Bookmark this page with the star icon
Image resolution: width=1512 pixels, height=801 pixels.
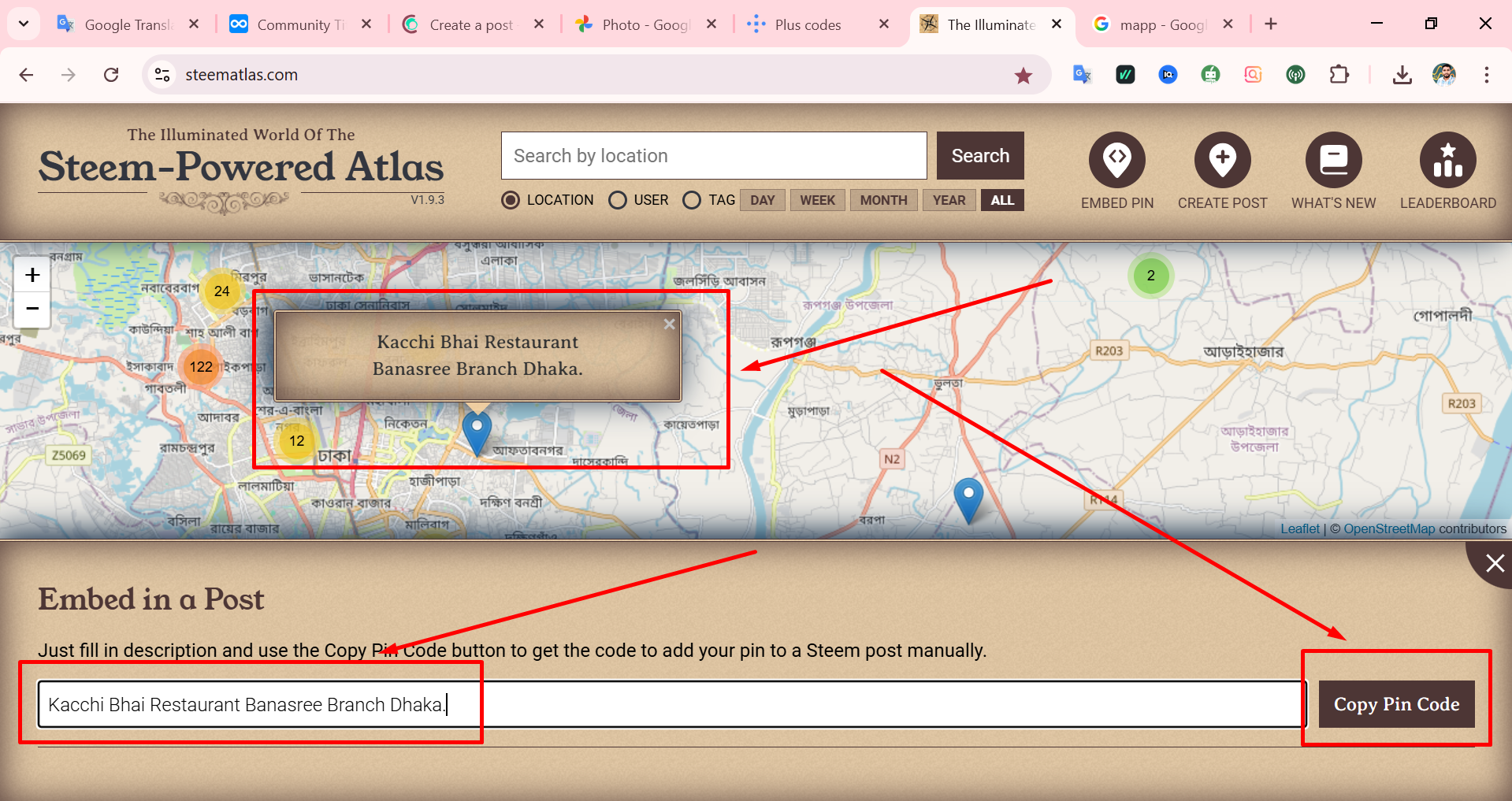[x=1023, y=75]
